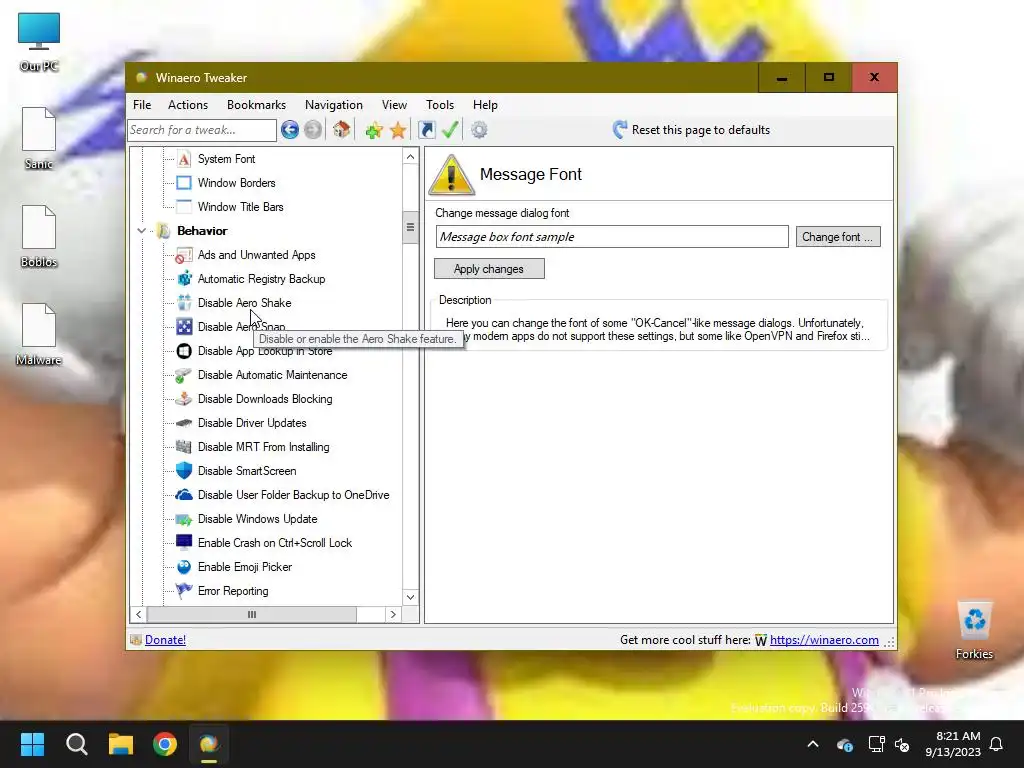
Task: Click Disable Driver Updates icon
Action: [184, 423]
